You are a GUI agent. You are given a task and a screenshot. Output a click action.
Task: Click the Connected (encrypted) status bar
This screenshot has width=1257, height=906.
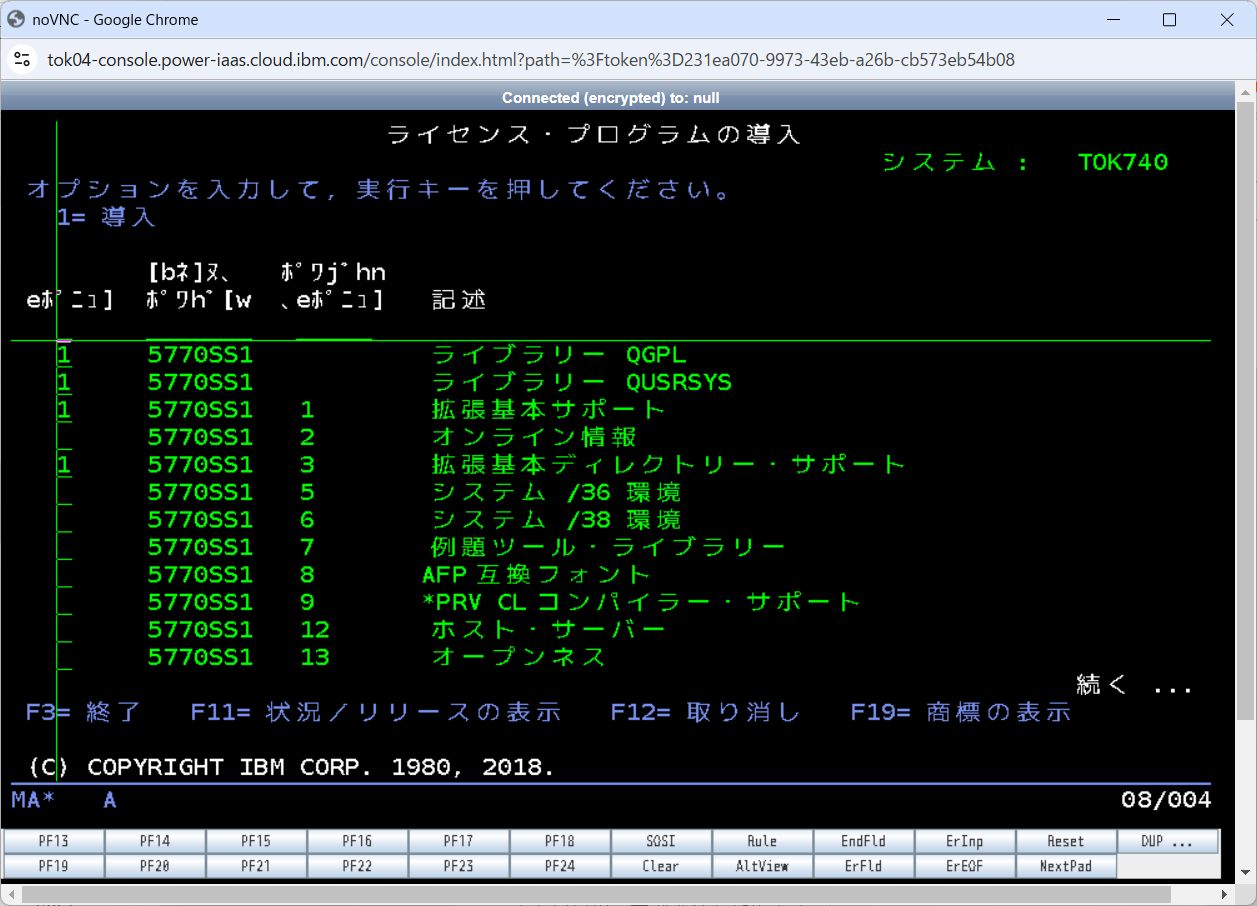pyautogui.click(x=611, y=98)
